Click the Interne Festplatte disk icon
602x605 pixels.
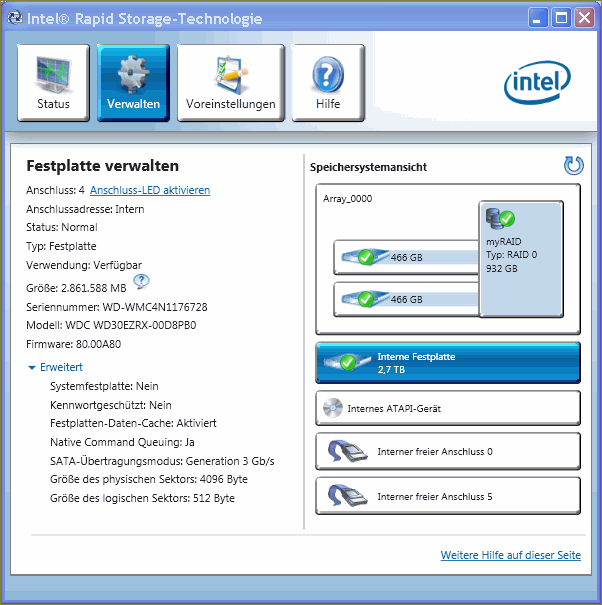coord(347,362)
